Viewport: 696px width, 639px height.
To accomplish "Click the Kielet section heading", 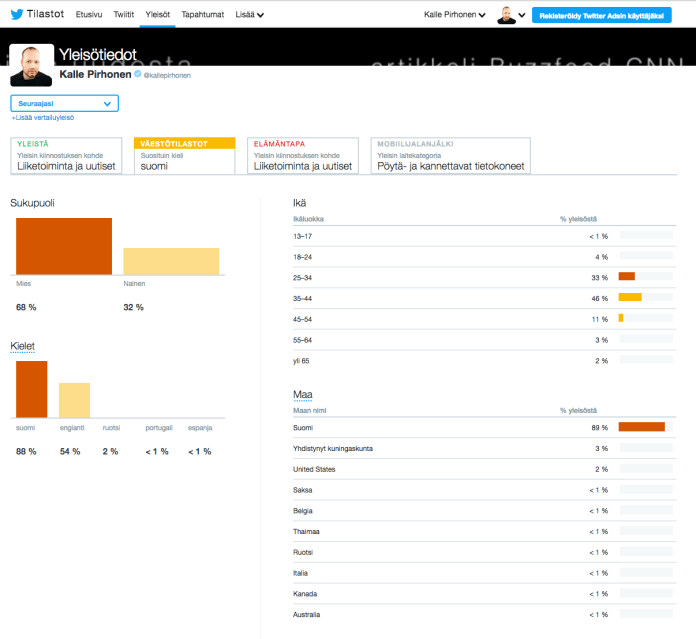I will 23,346.
